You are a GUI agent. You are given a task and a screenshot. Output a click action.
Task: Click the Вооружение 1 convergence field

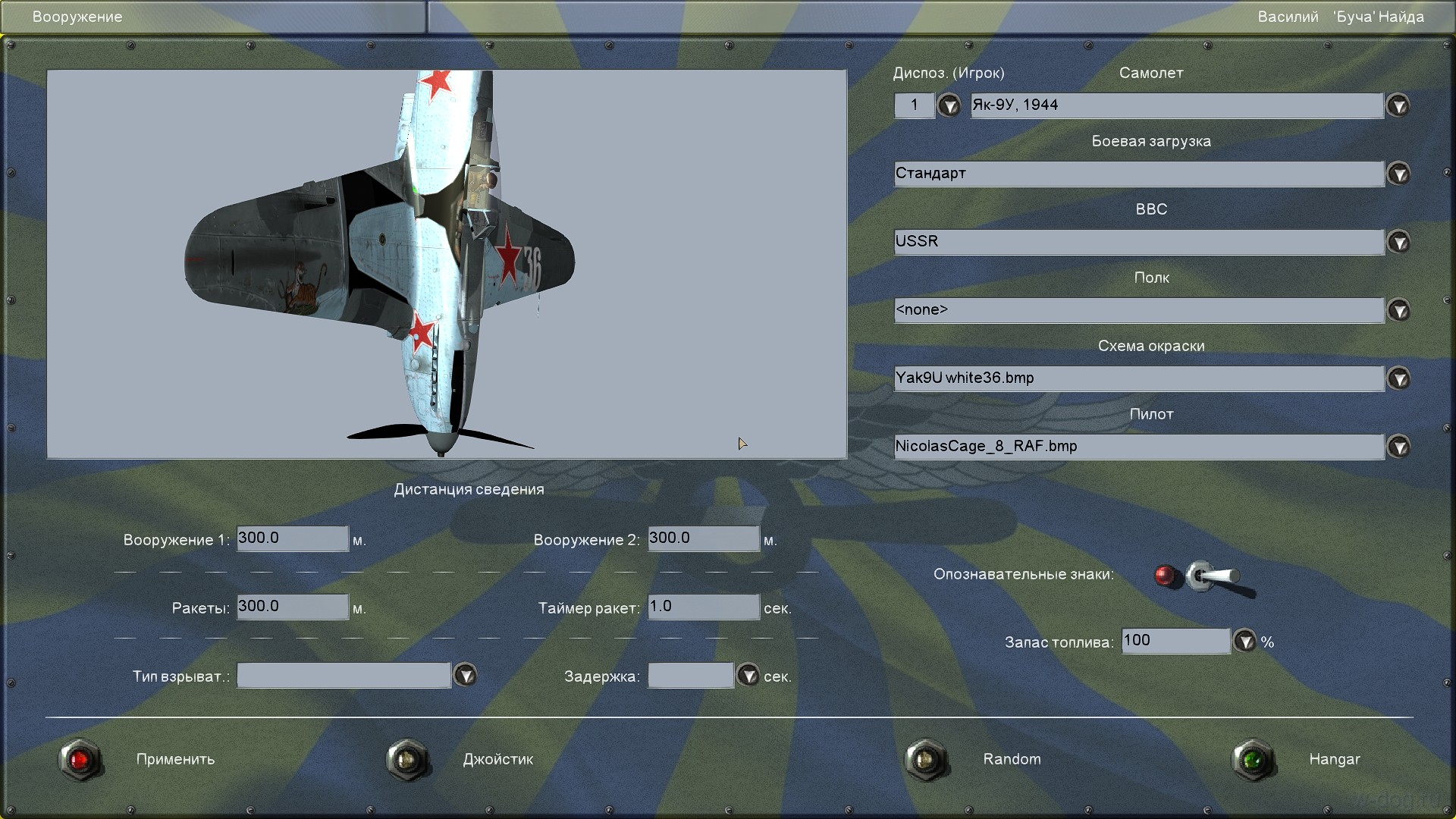[x=292, y=538]
